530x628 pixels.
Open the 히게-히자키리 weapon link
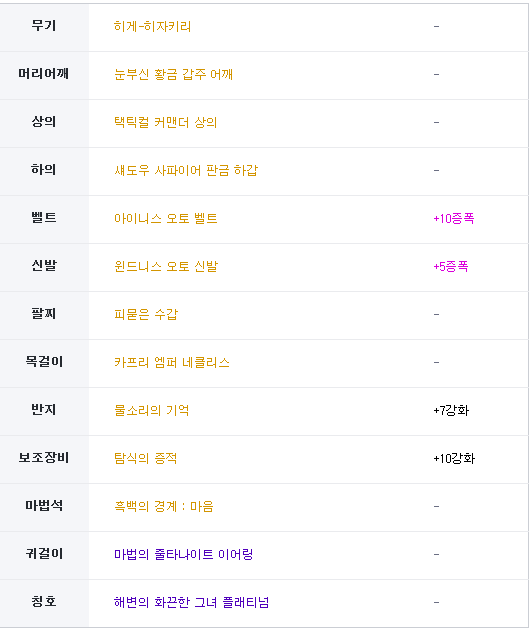(x=152, y=26)
